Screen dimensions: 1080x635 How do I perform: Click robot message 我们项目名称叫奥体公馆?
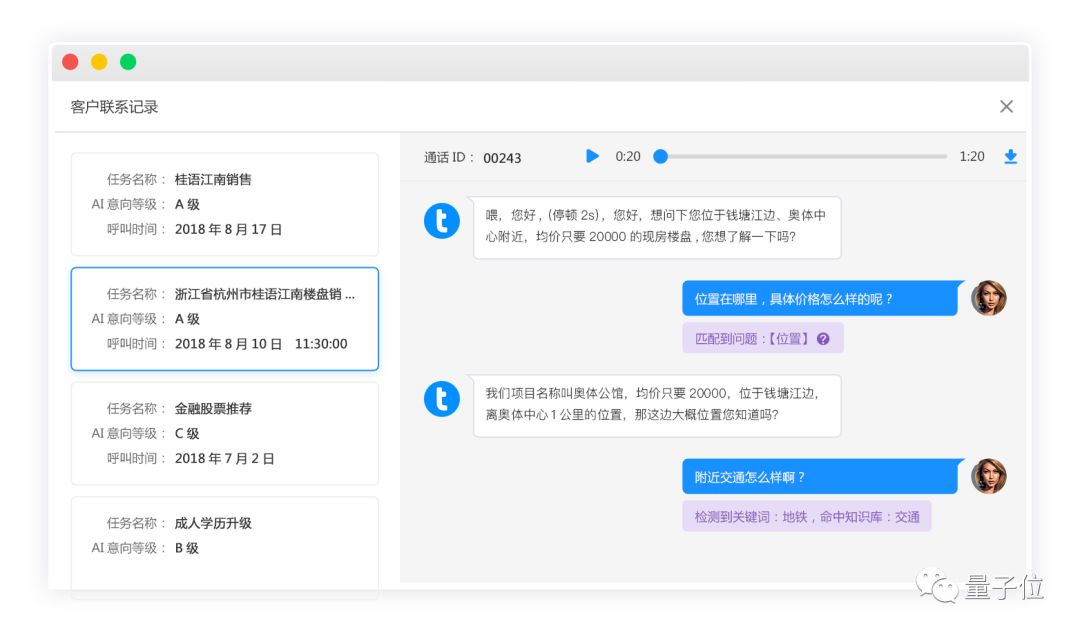click(x=656, y=405)
